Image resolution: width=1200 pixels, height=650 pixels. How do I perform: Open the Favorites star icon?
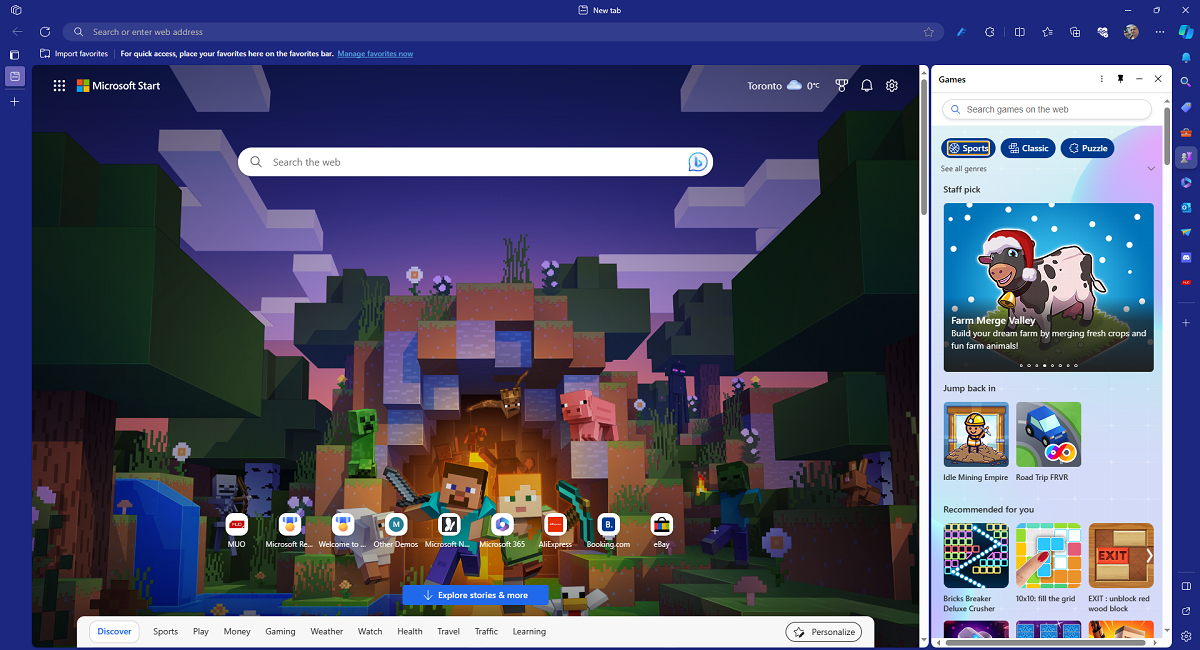(x=1047, y=31)
